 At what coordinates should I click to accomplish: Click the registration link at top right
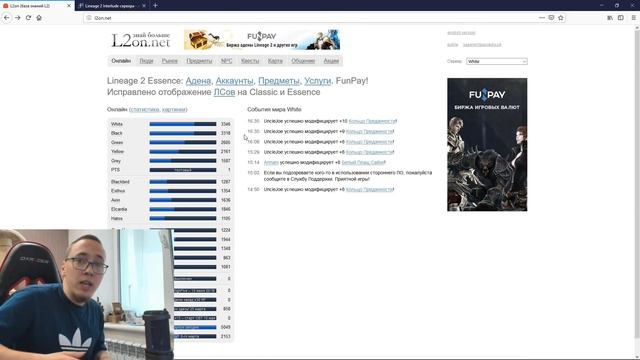482,44
